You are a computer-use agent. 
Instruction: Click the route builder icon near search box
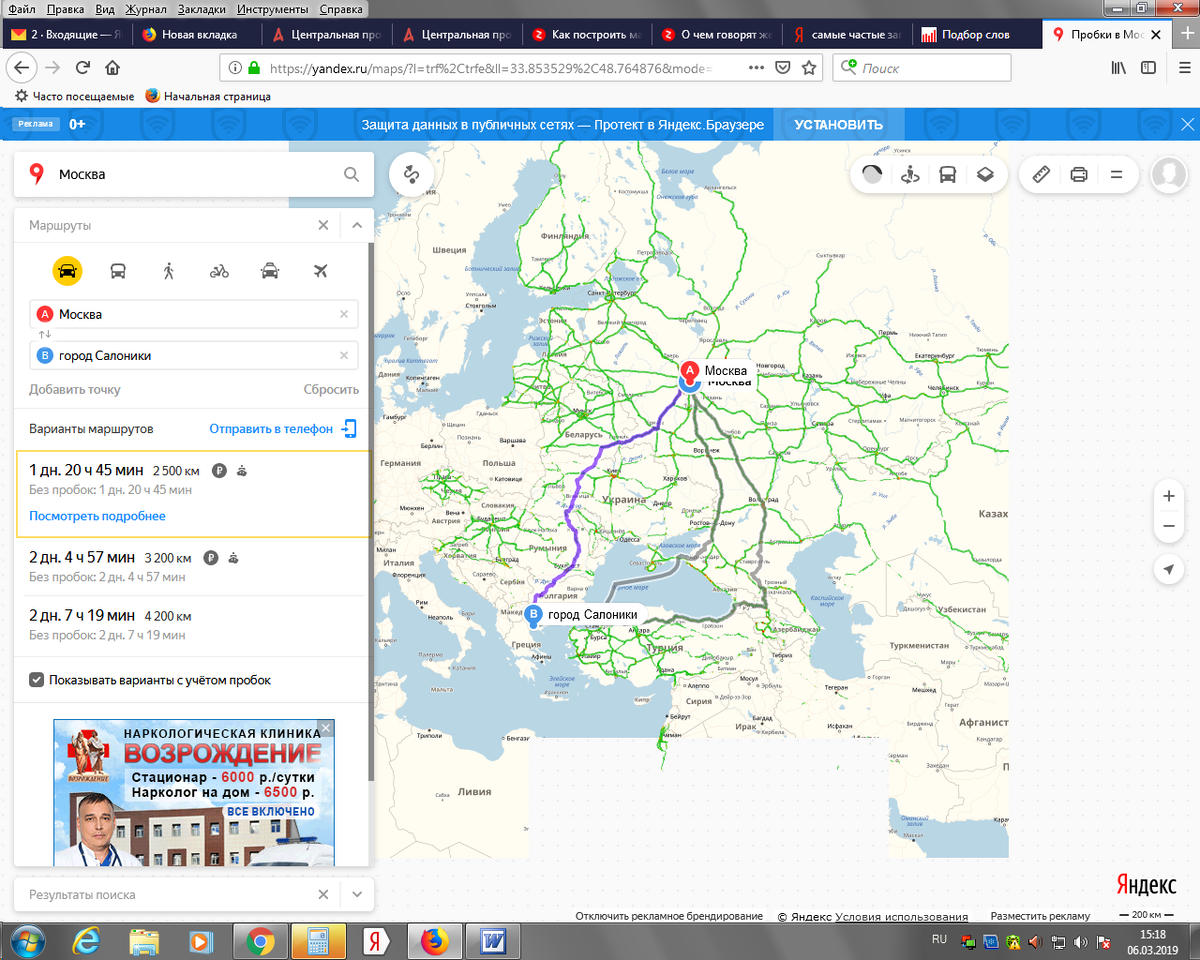point(411,174)
